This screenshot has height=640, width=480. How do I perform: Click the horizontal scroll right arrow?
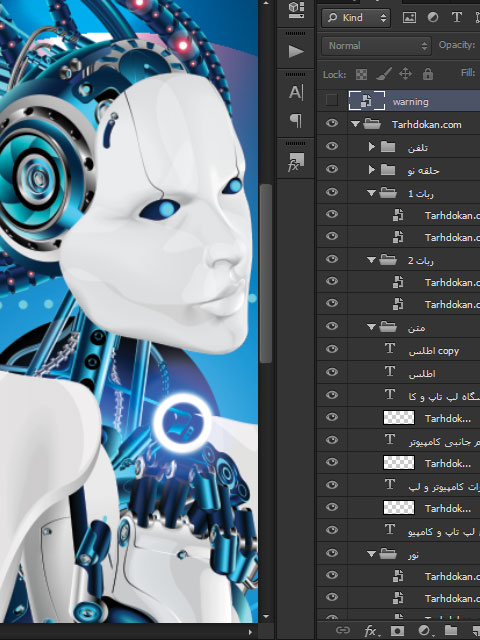click(250, 632)
